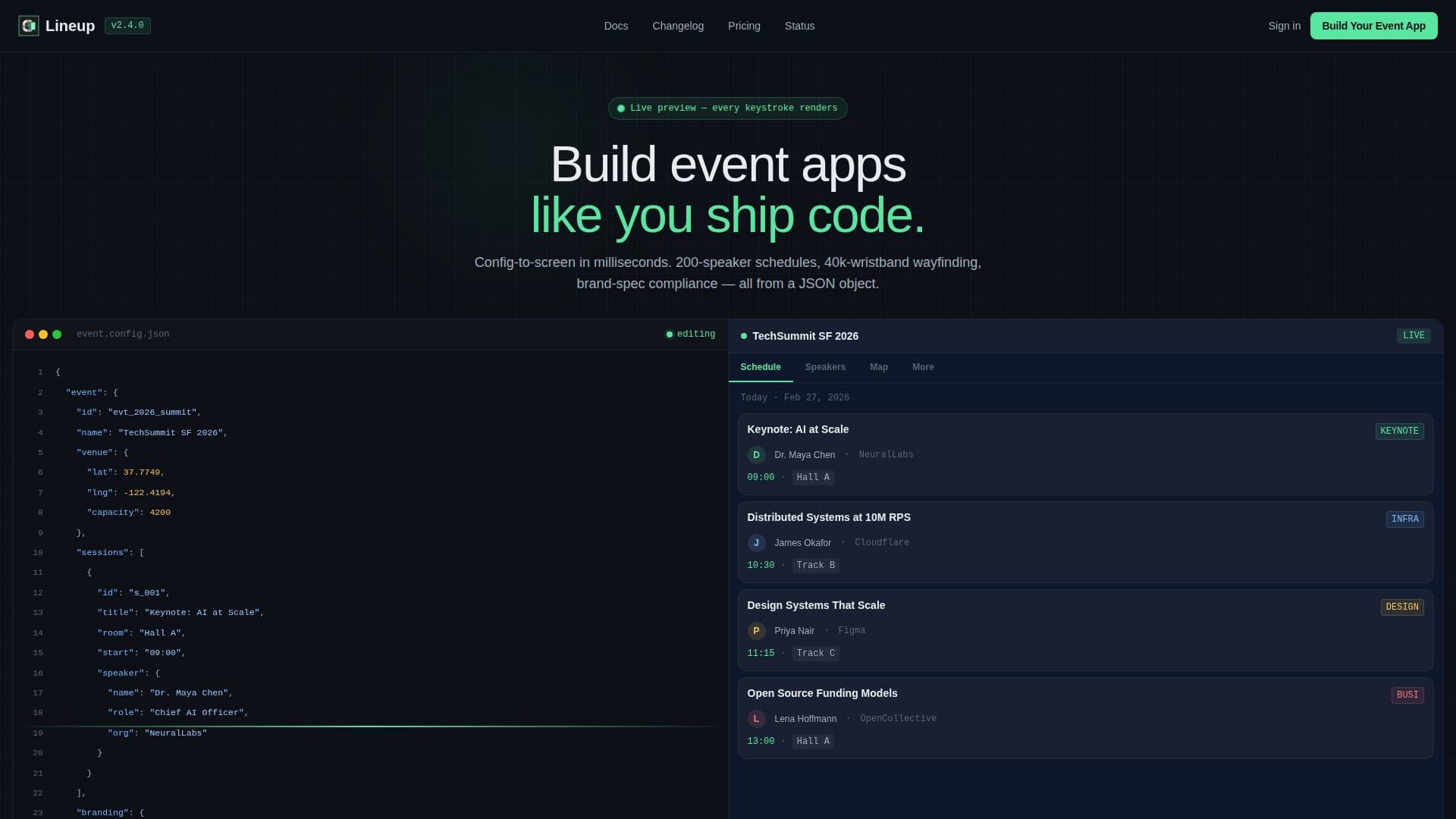Switch to the Speakers tab
The height and width of the screenshot is (819, 1456).
click(x=825, y=367)
